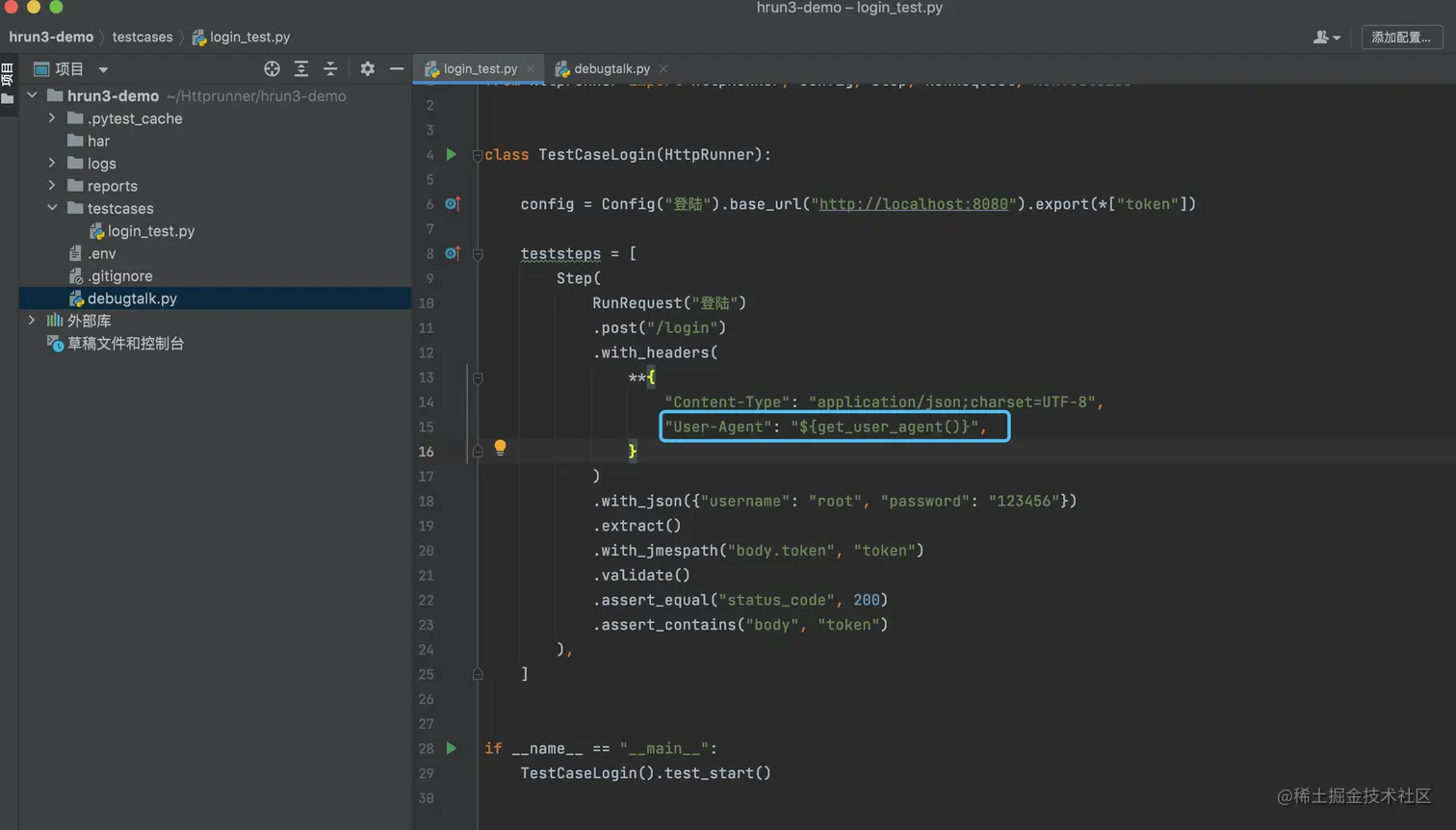Viewport: 1456px width, 830px height.
Task: Click the locate-in-project target icon
Action: pyautogui.click(x=272, y=68)
